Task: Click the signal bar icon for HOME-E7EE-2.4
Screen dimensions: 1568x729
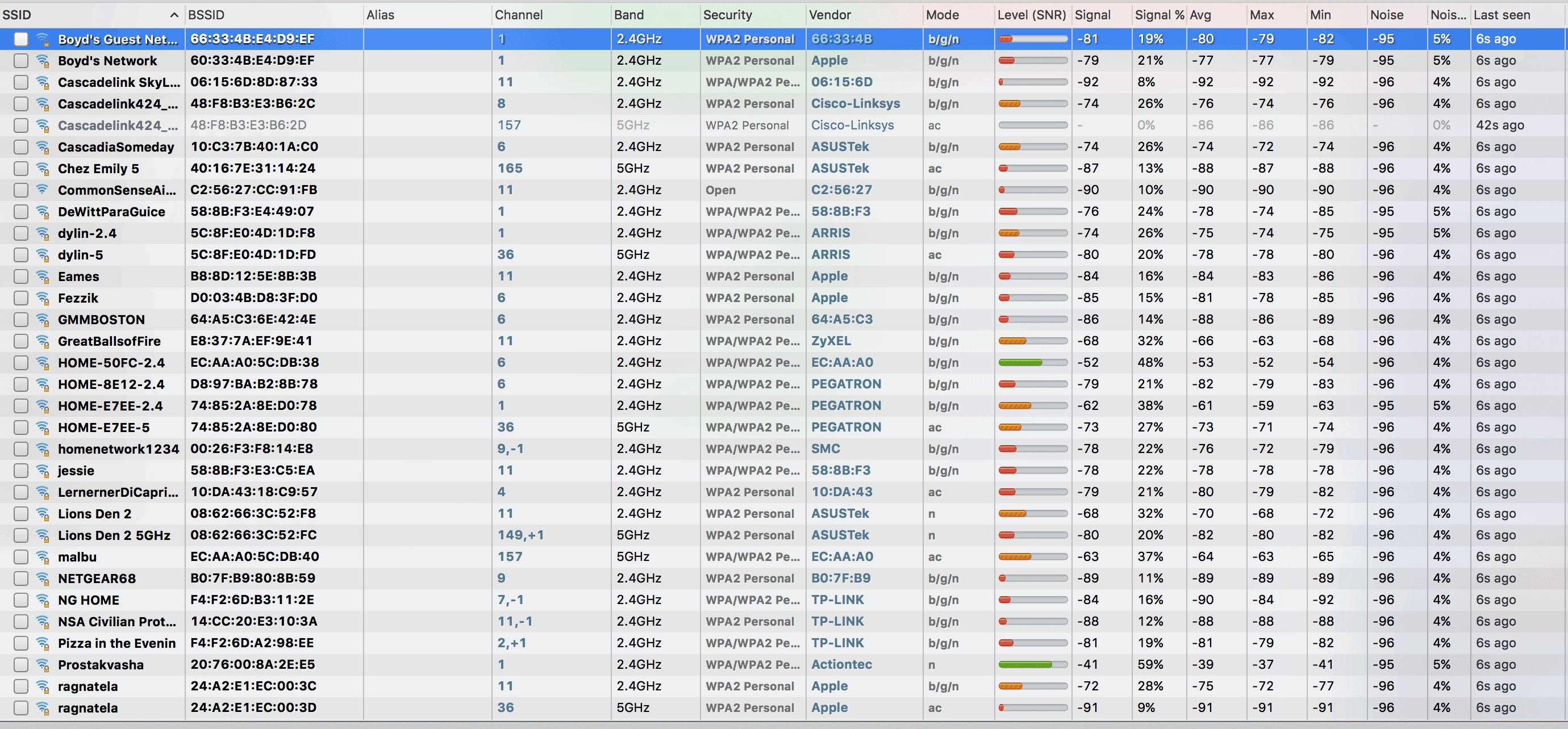Action: tap(1031, 405)
